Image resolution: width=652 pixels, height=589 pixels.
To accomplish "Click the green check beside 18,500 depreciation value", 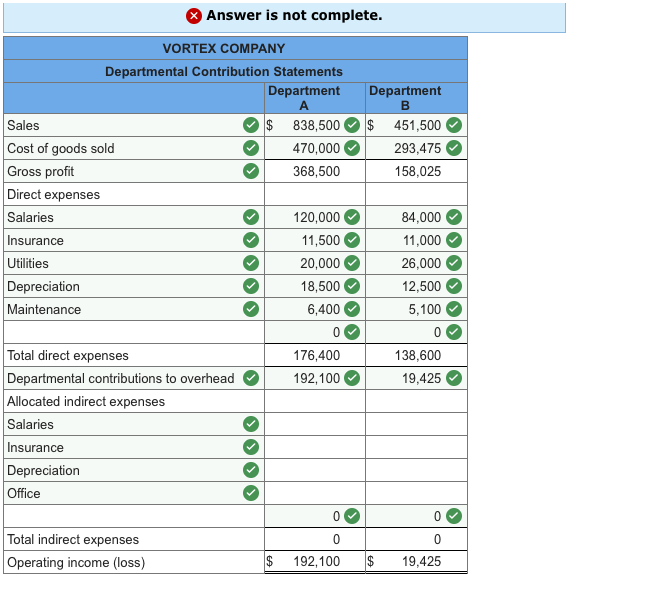I will click(x=352, y=286).
